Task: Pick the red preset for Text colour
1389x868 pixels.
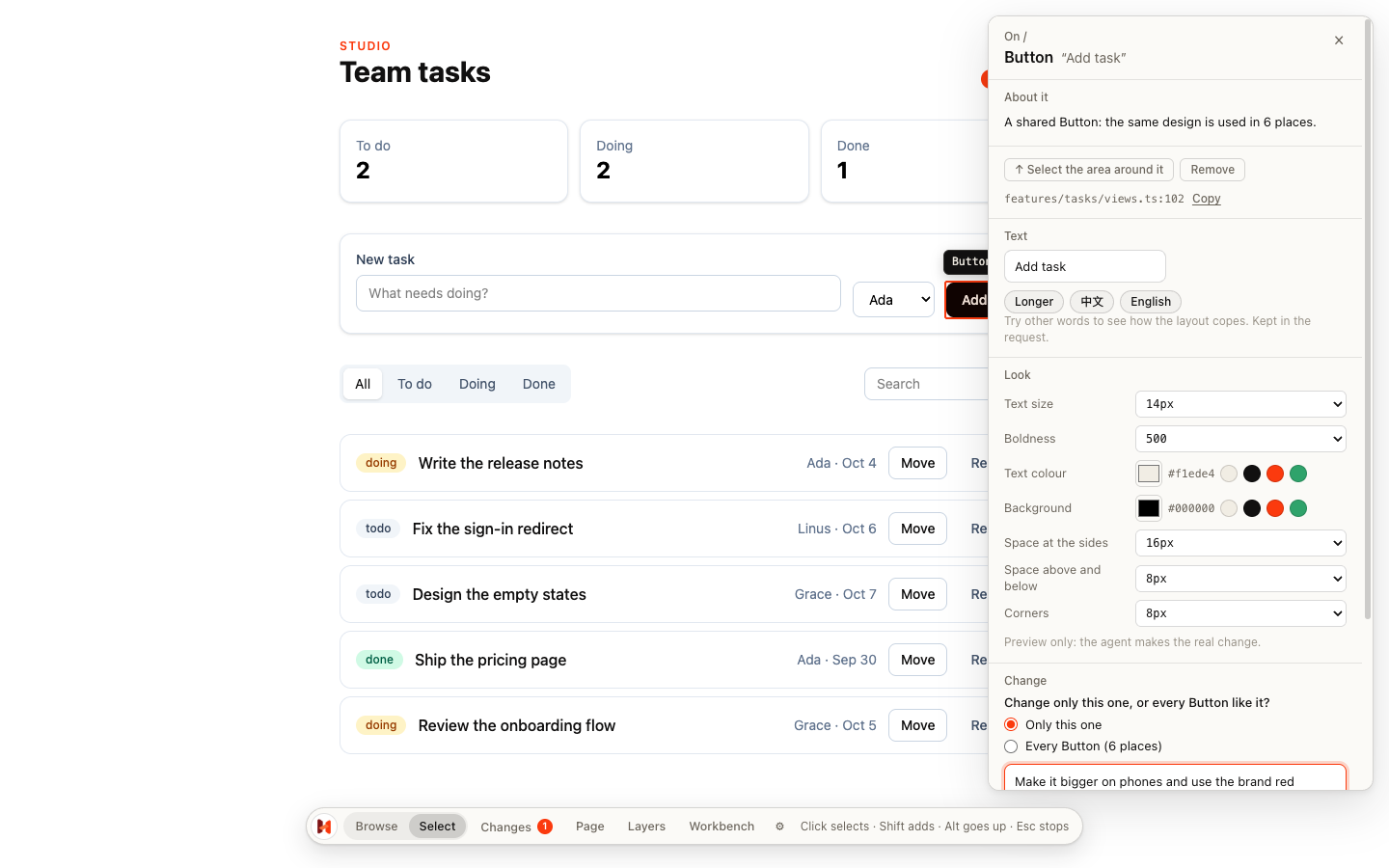Action: point(1275,474)
